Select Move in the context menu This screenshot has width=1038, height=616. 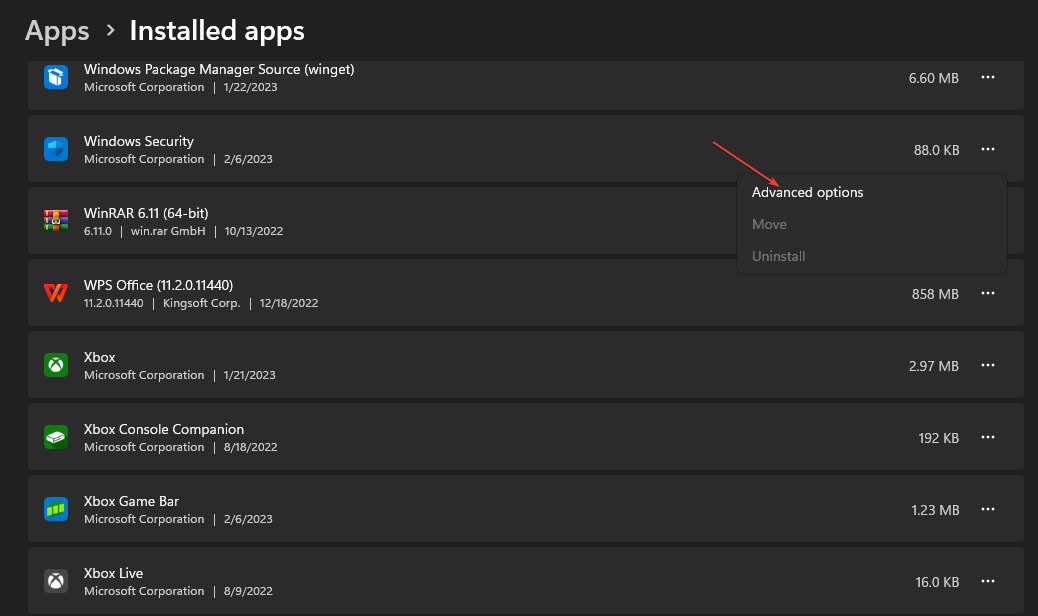pos(872,224)
